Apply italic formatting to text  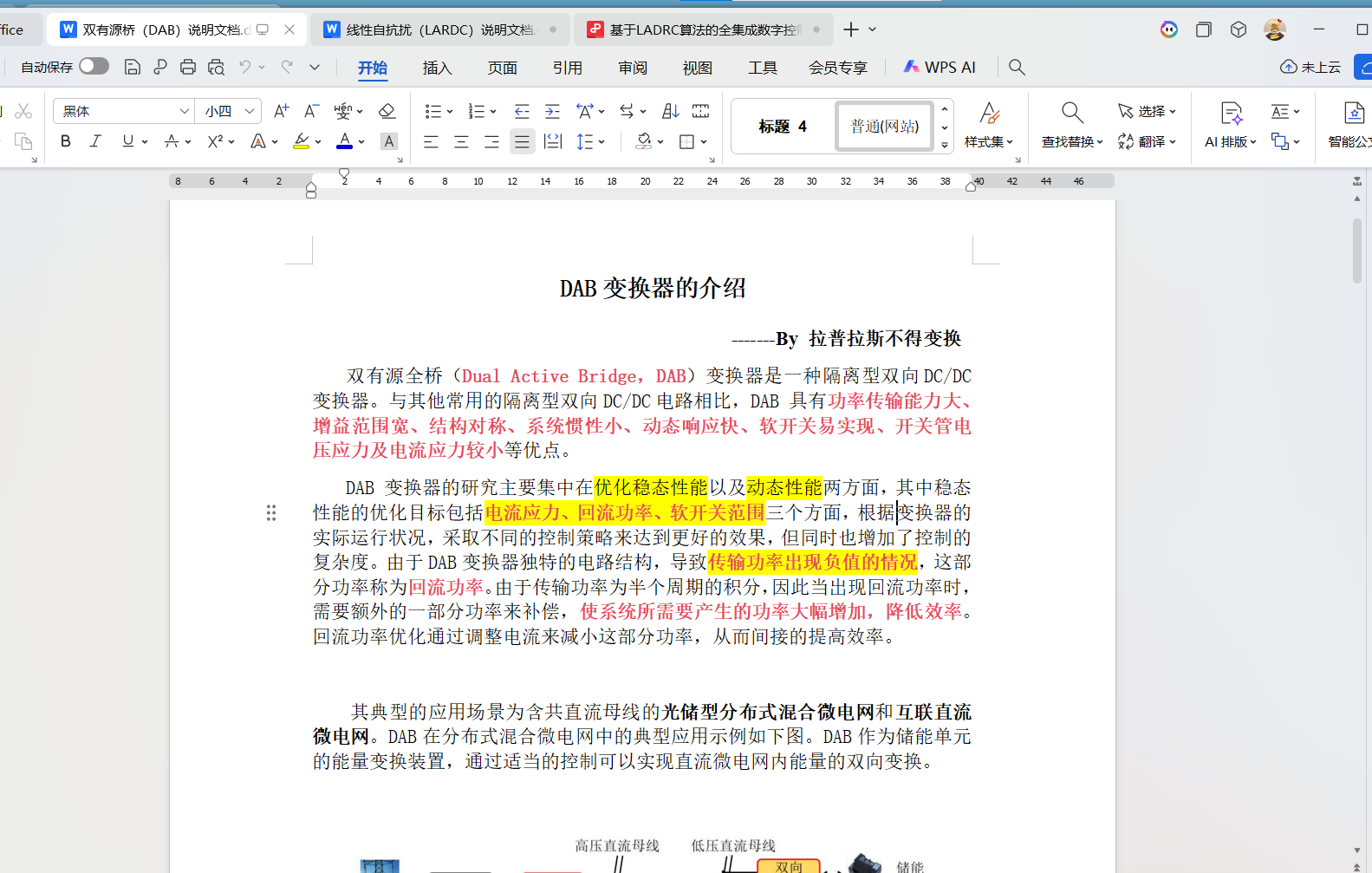95,141
